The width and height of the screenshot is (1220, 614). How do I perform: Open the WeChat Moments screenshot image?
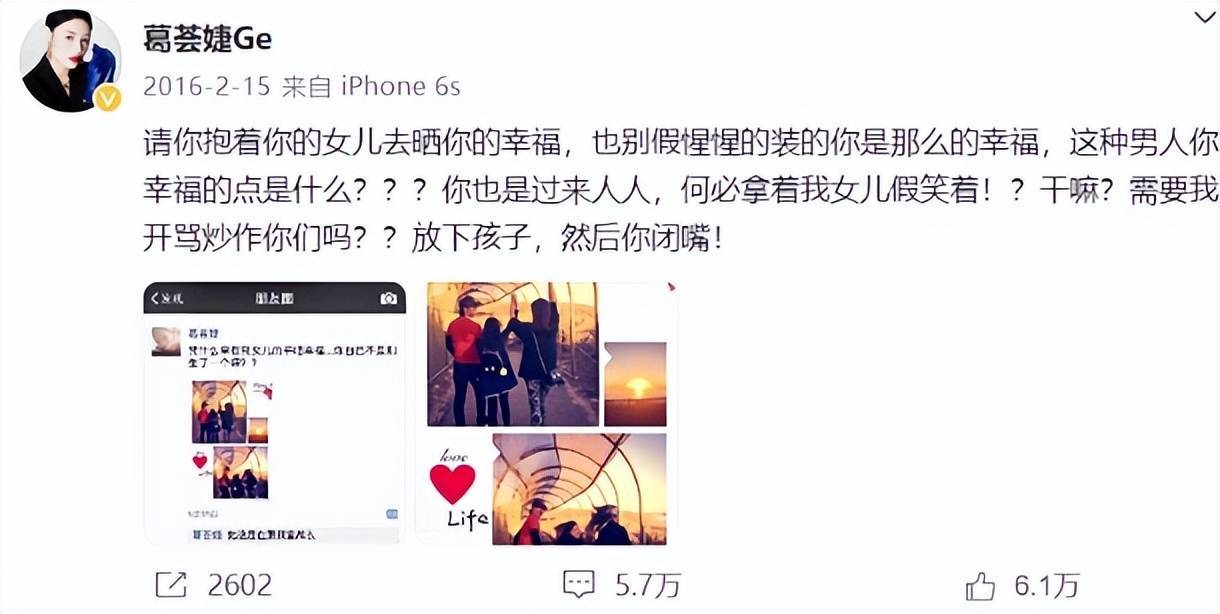(x=275, y=414)
